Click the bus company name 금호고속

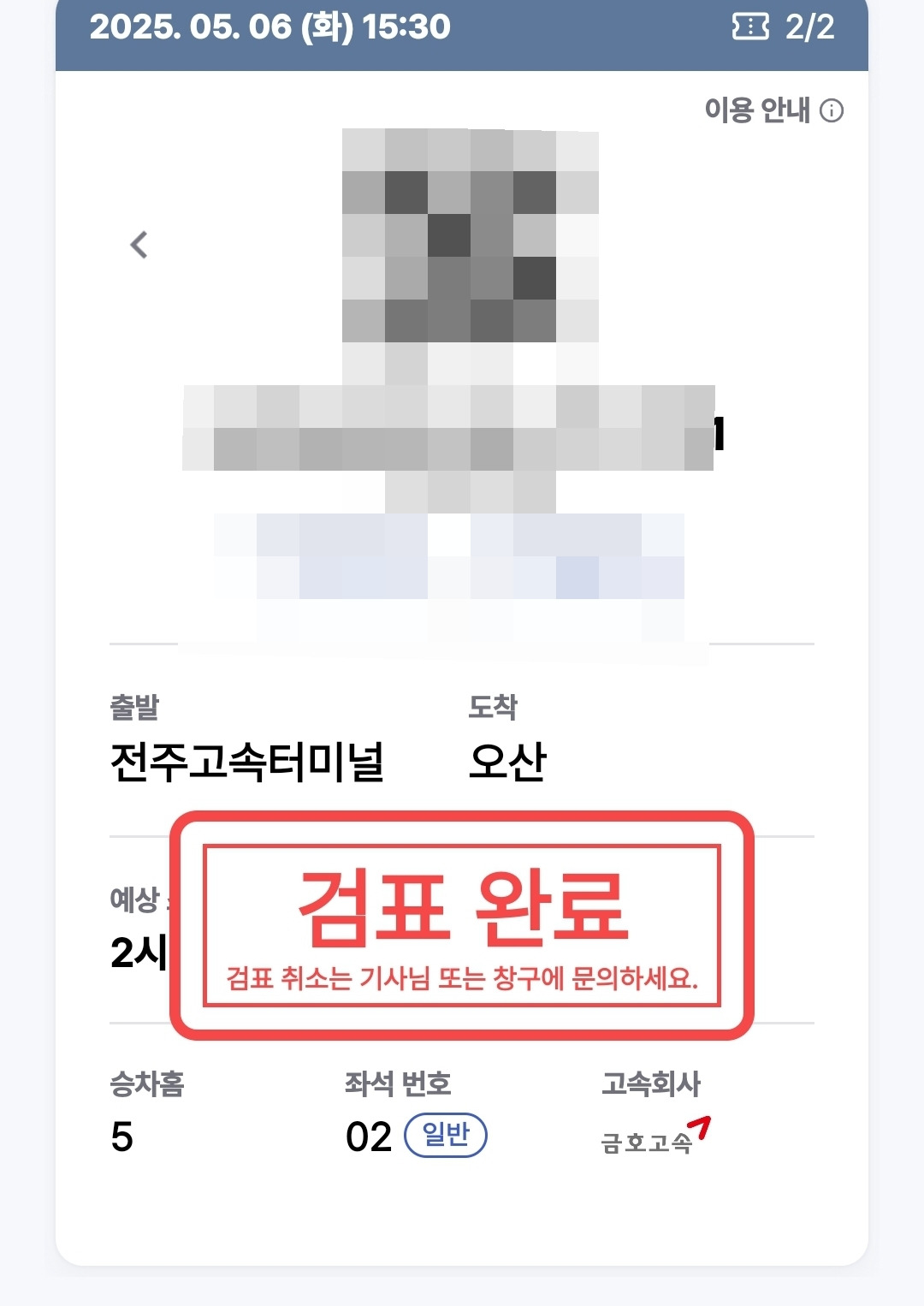tap(647, 1143)
